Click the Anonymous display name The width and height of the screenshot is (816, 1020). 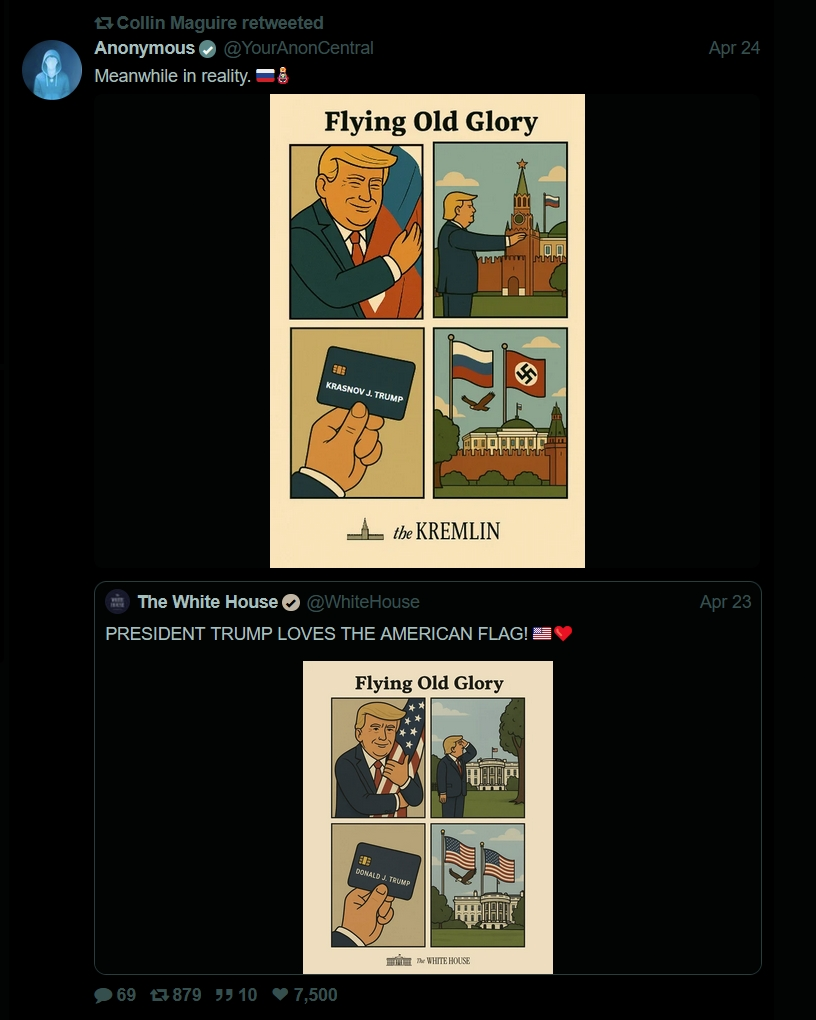(144, 48)
